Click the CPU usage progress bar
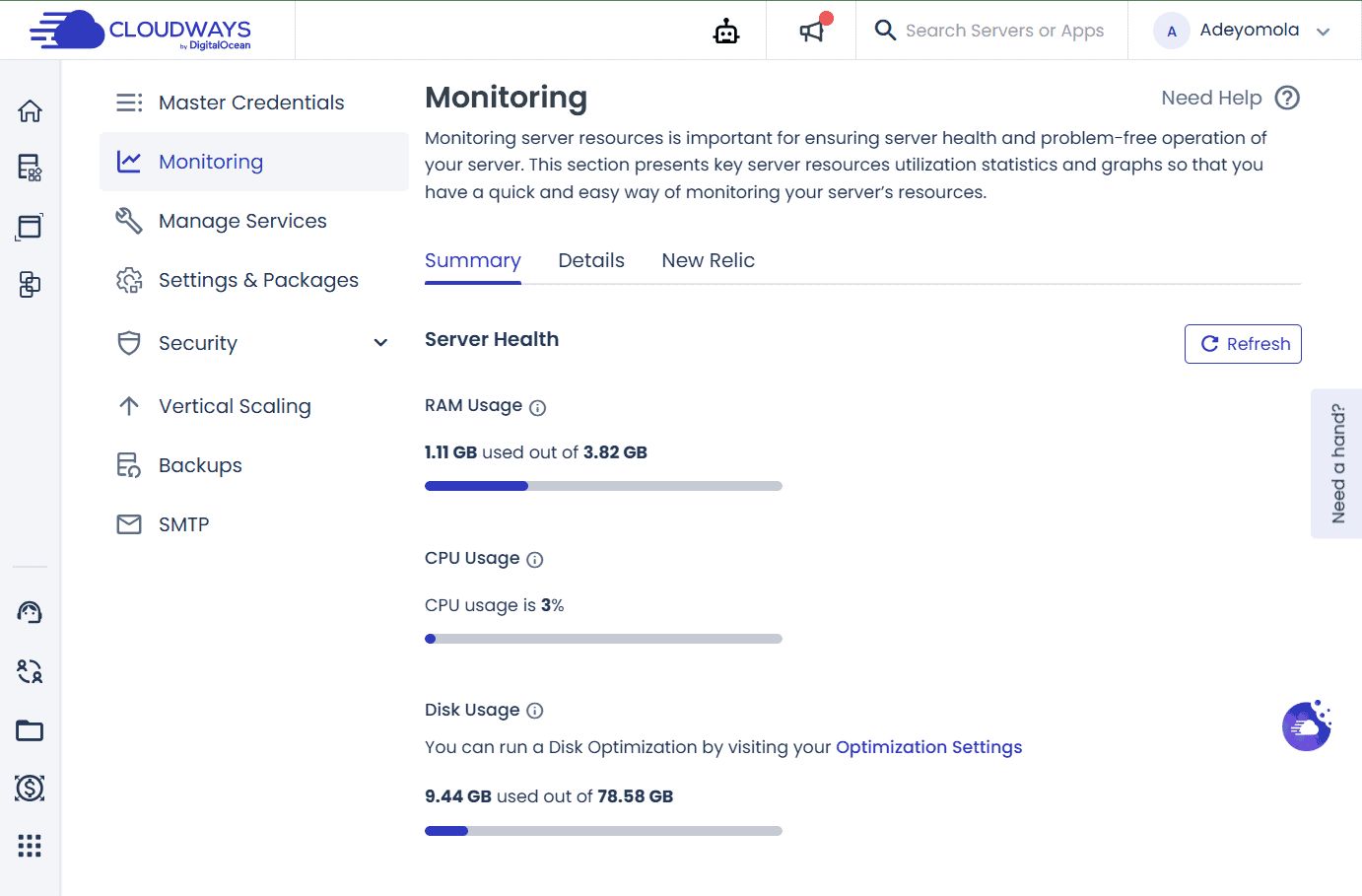1362x896 pixels. click(603, 639)
